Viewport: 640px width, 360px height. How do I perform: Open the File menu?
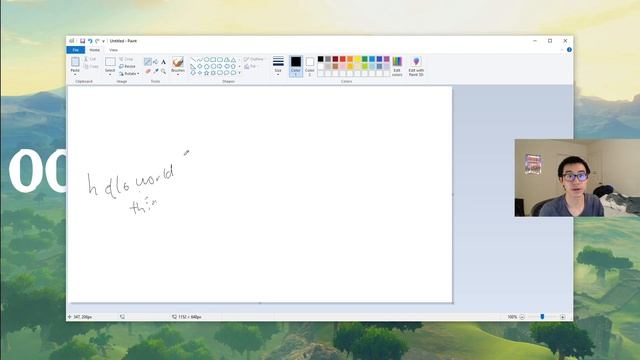76,50
